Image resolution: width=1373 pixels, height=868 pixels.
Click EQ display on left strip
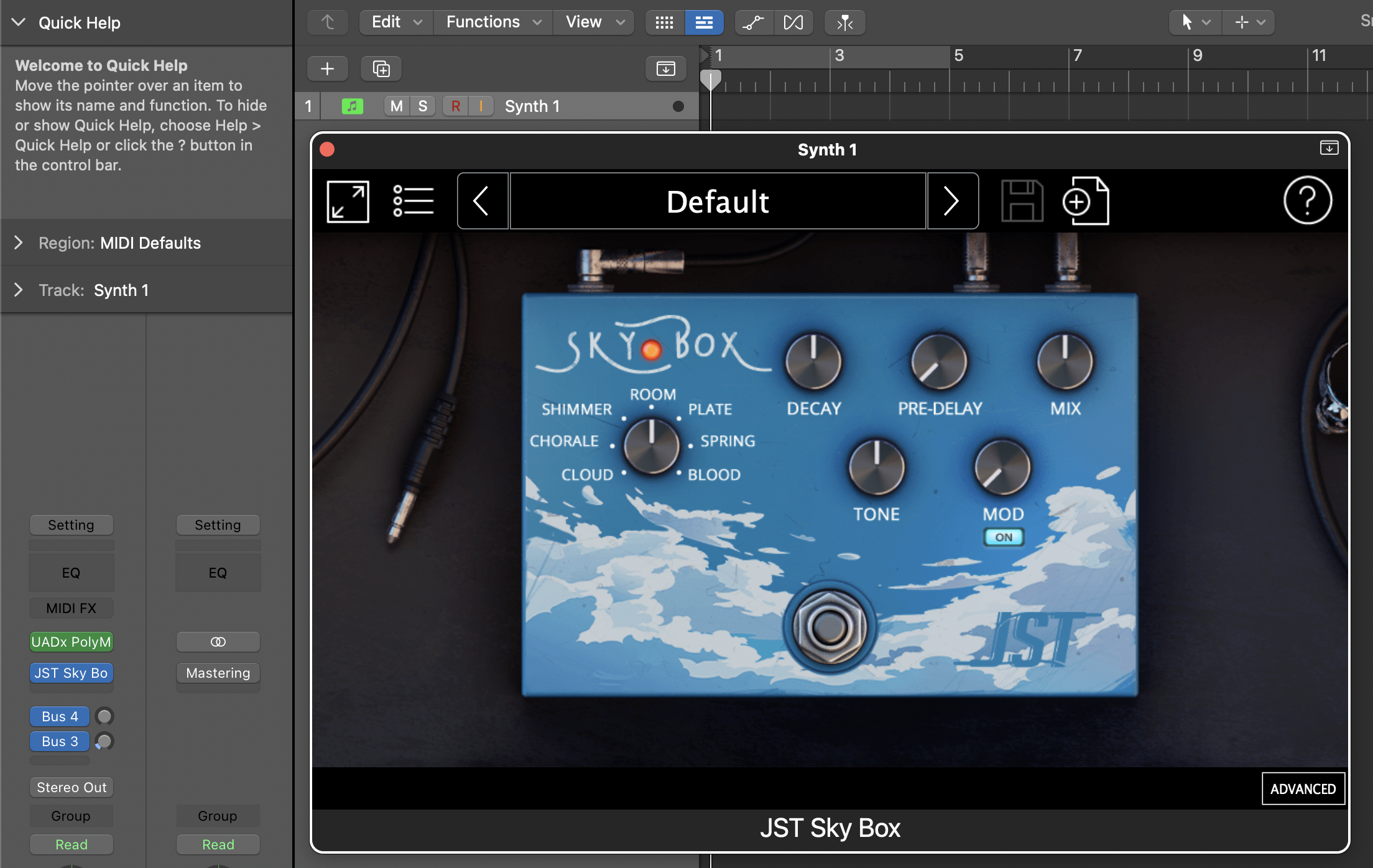tap(72, 573)
